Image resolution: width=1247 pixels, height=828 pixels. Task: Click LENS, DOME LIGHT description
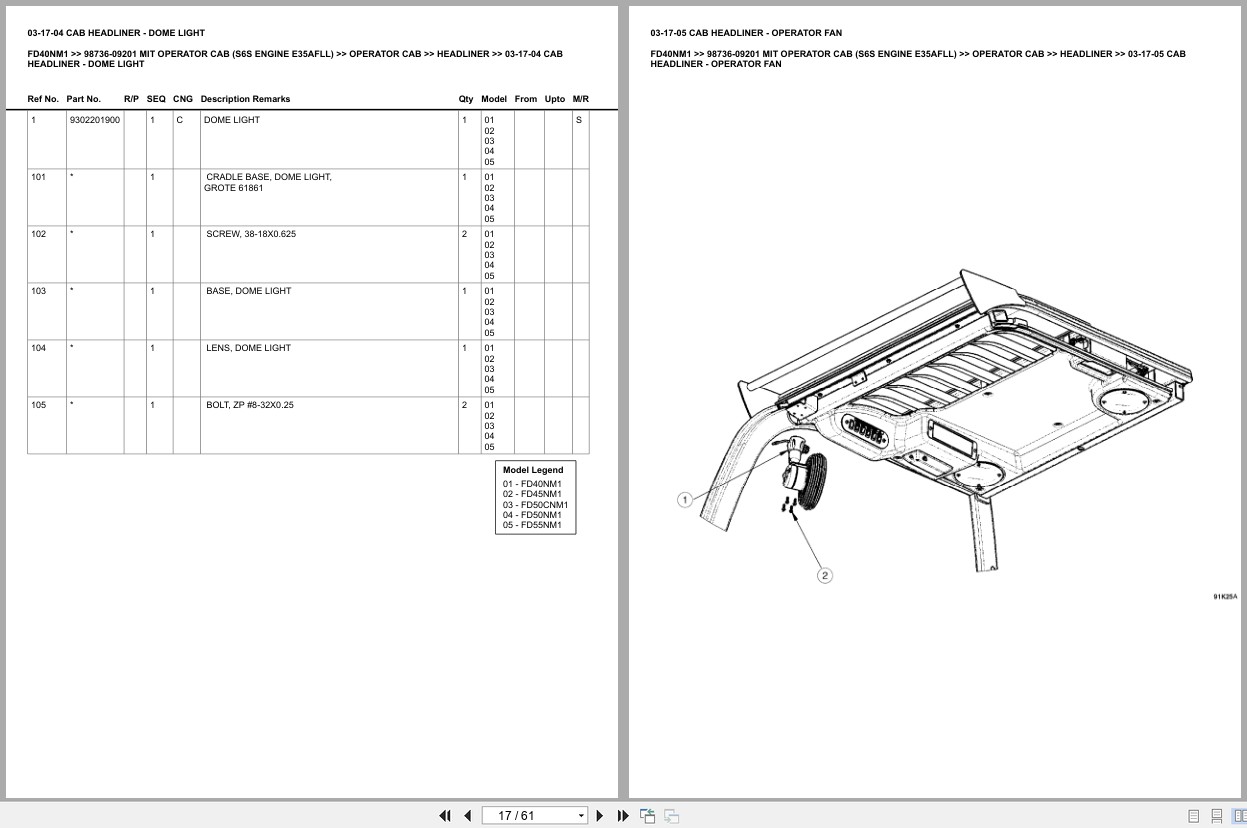coord(248,348)
